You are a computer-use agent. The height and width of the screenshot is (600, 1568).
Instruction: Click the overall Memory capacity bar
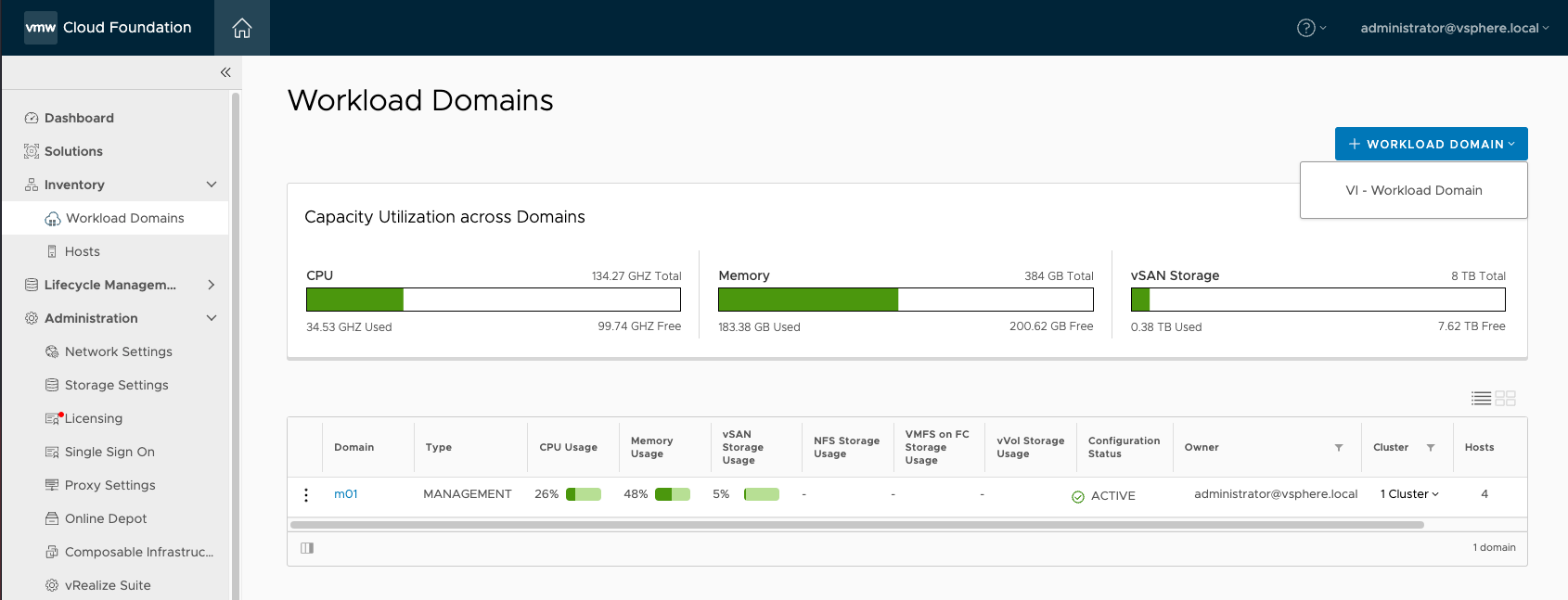(906, 300)
